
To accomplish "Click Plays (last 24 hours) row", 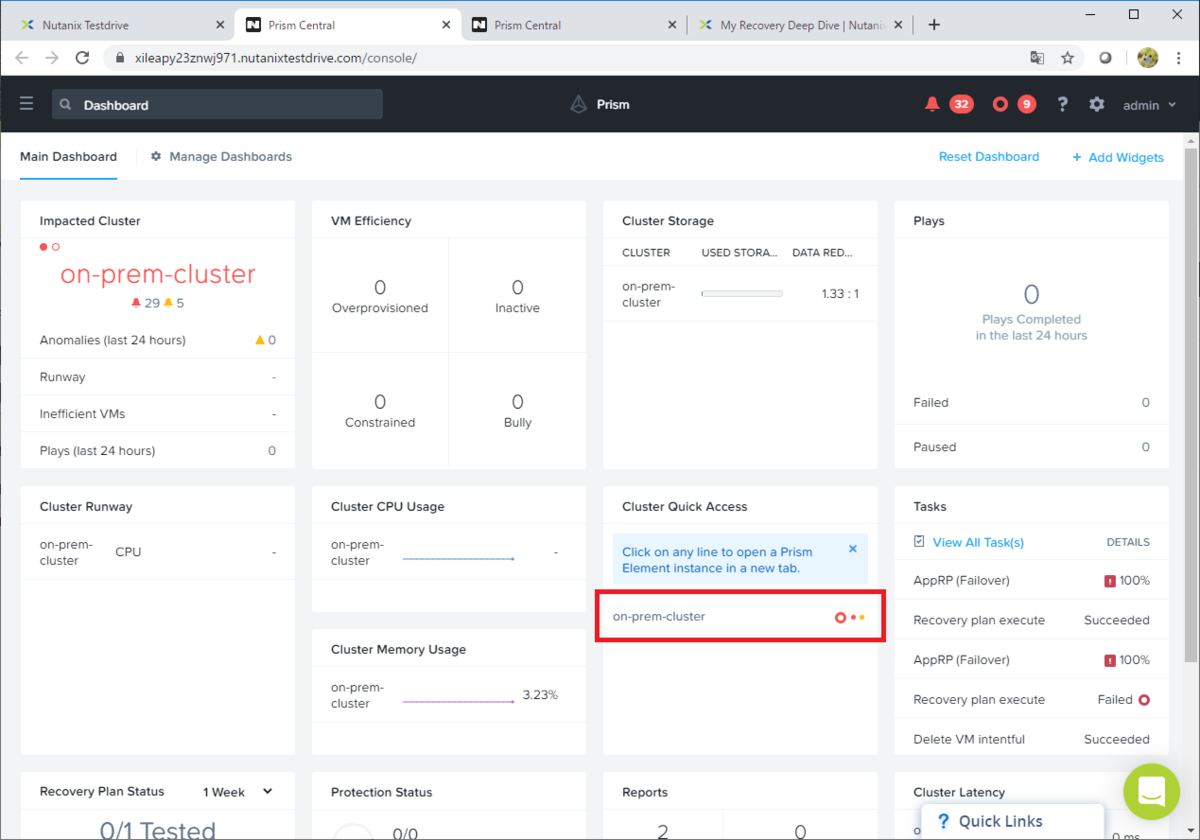I will tap(158, 451).
